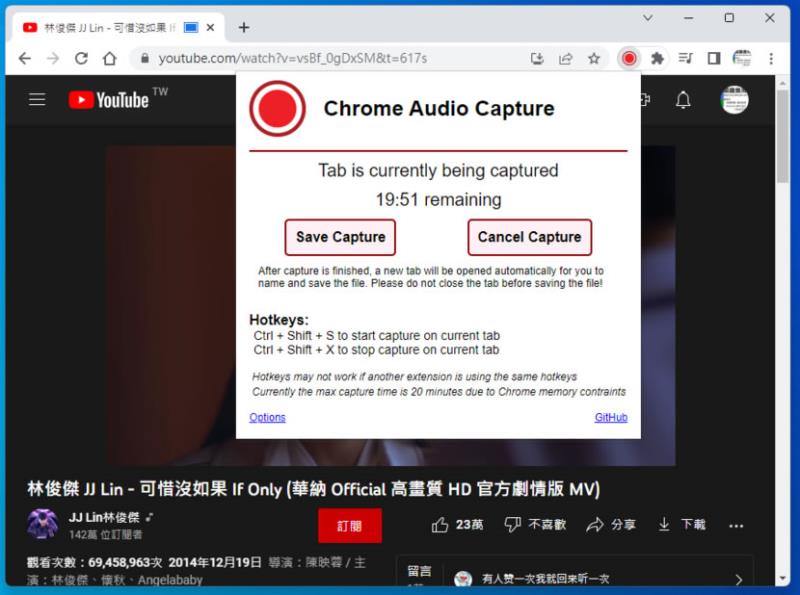Click the YouTube logo
Screen dimensions: 800x595
[x=109, y=100]
